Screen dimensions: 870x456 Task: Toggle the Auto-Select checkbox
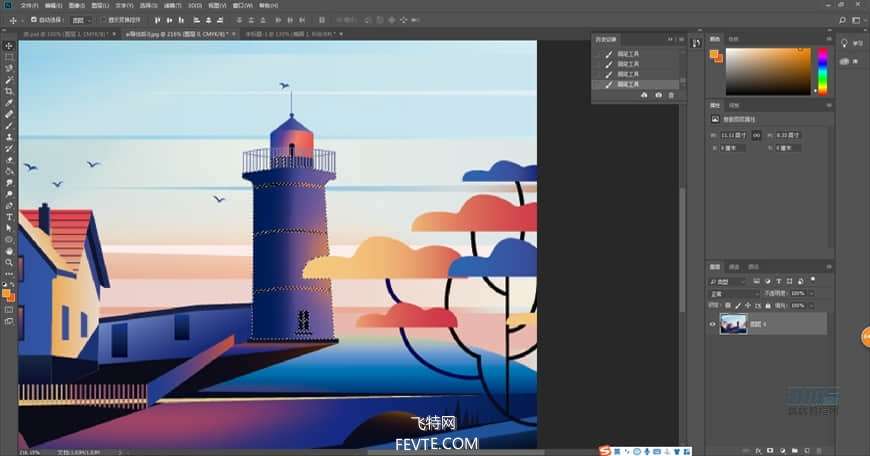(x=34, y=20)
